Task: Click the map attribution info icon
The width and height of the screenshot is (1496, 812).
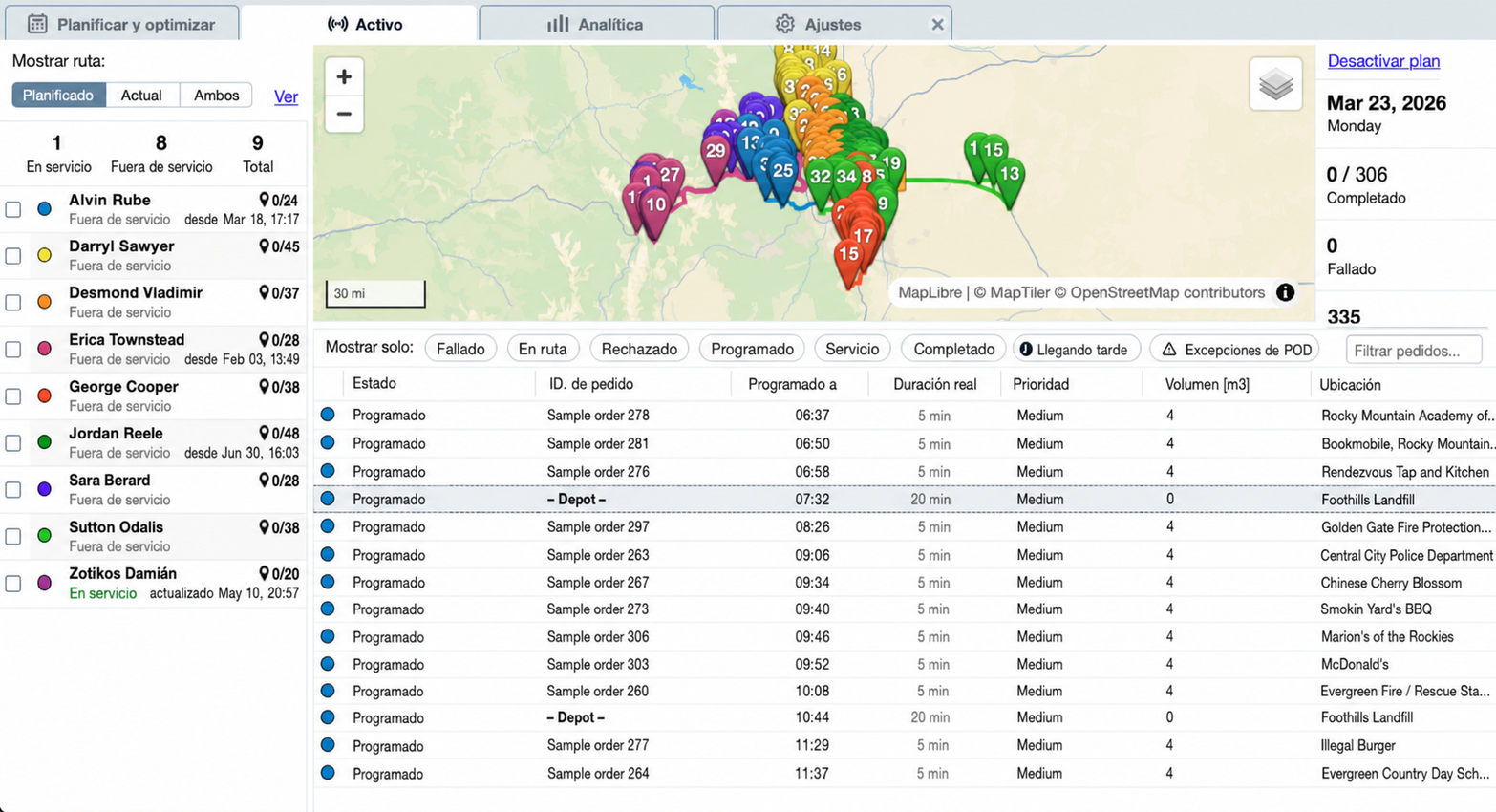Action: click(1285, 292)
